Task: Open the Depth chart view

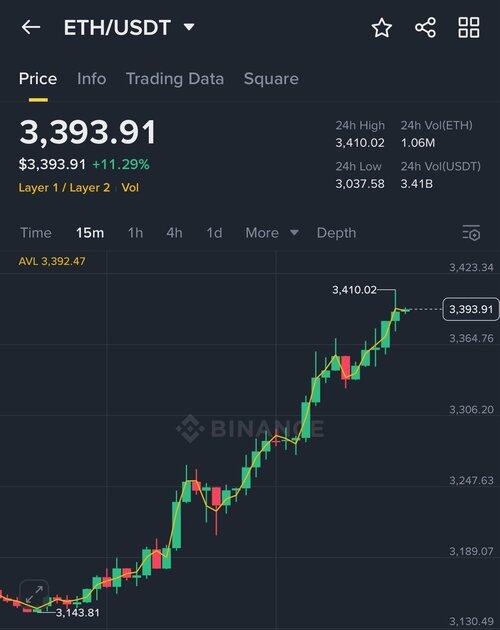Action: [x=336, y=233]
